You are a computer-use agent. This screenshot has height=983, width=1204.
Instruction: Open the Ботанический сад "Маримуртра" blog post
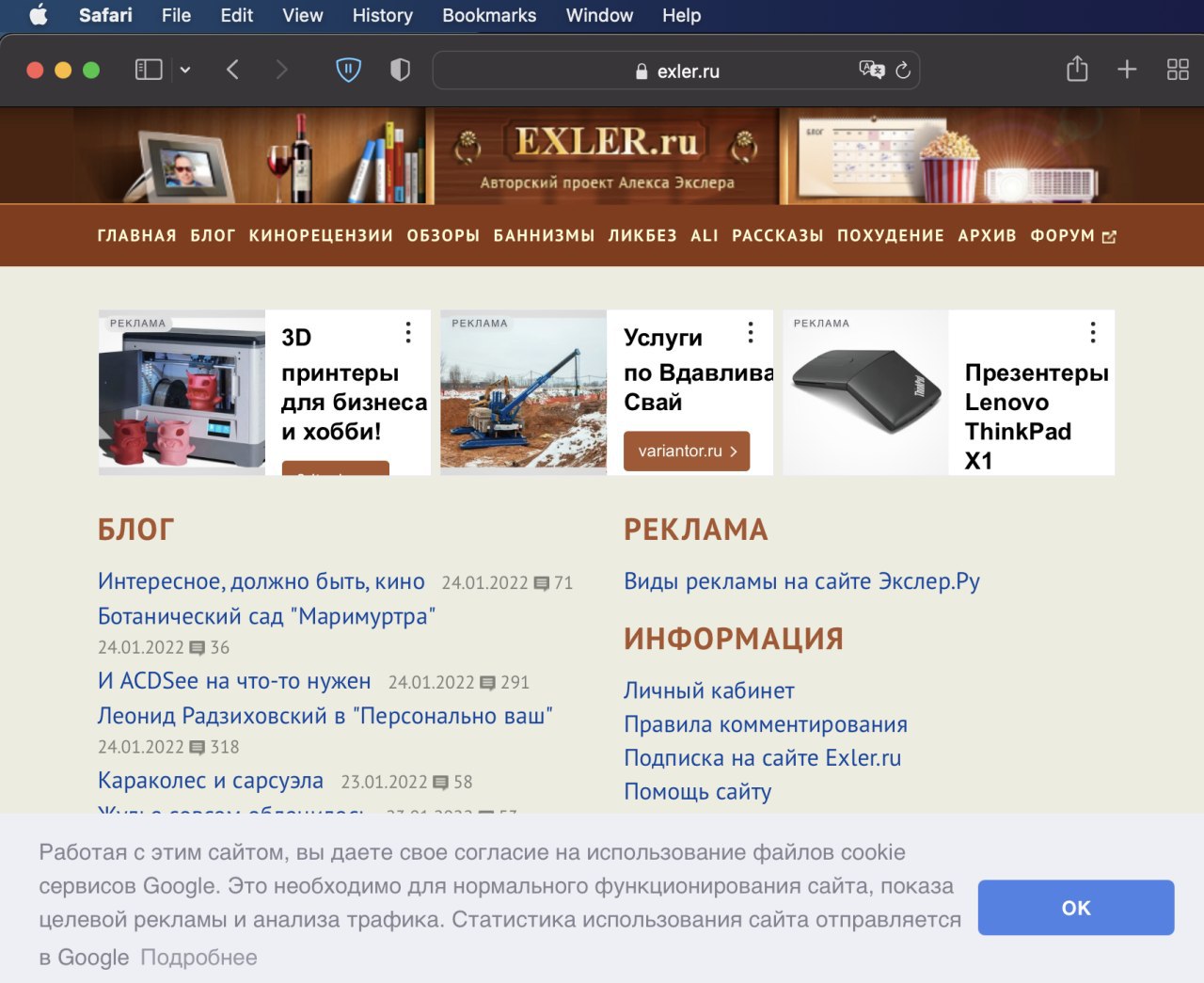click(x=266, y=616)
